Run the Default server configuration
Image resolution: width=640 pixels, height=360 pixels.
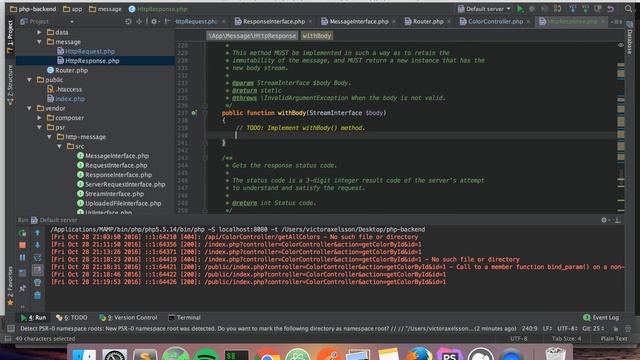pyautogui.click(x=520, y=9)
